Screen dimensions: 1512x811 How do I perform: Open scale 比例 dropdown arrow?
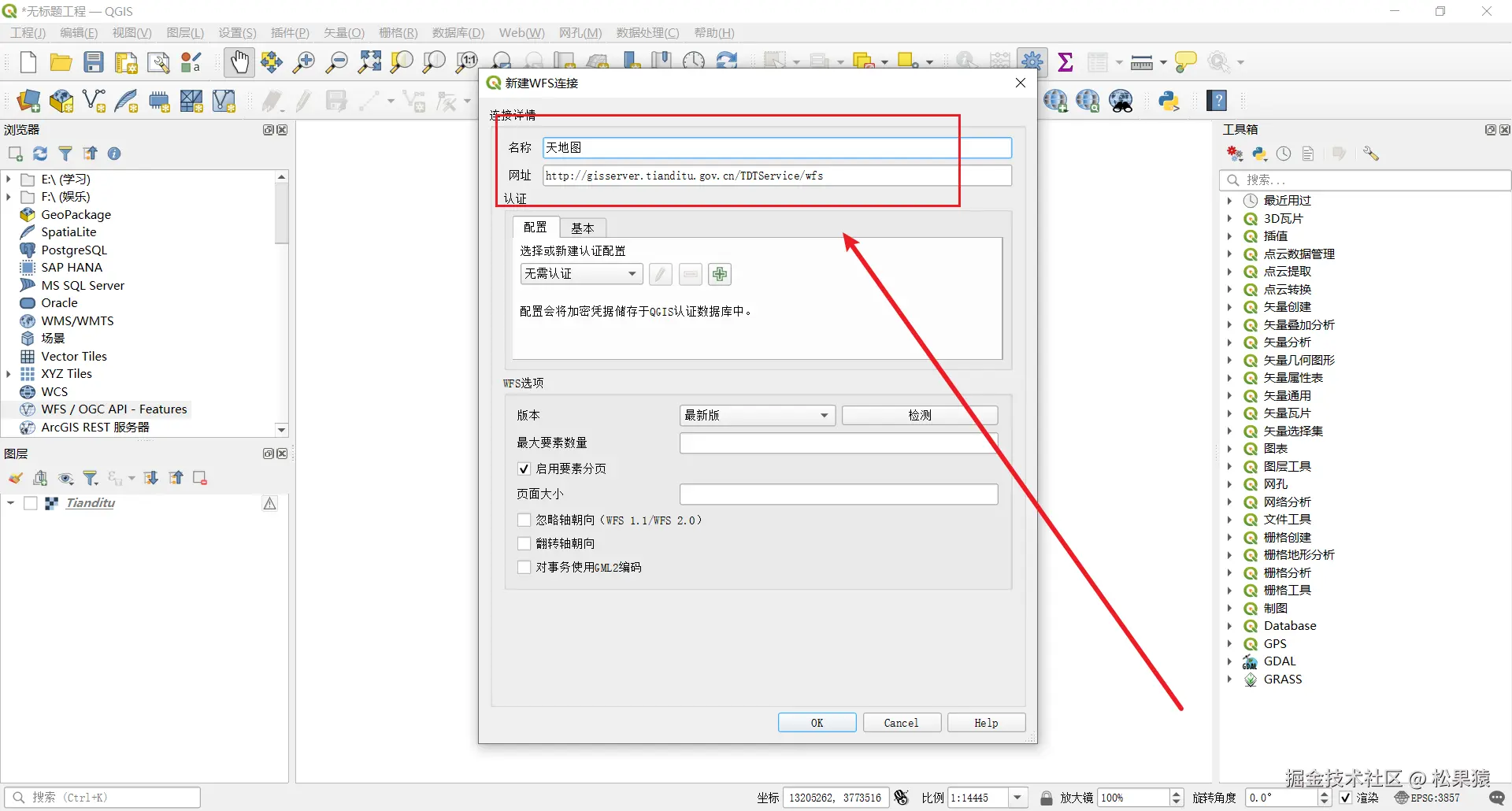1017,798
